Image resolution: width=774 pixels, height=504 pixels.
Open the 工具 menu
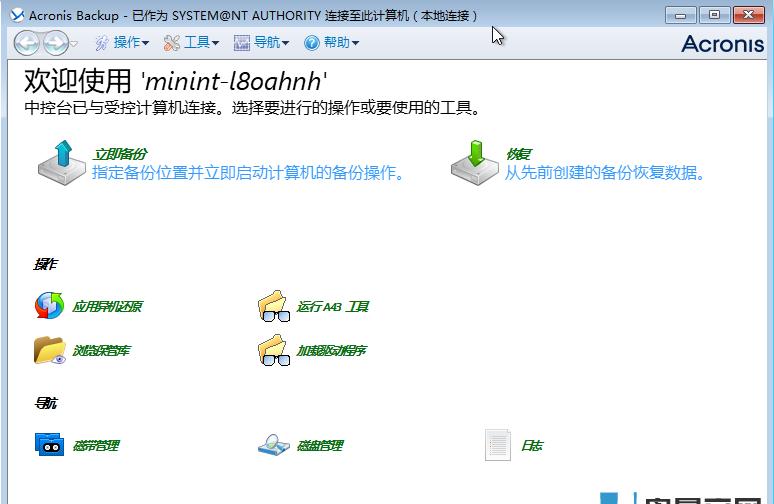point(201,42)
